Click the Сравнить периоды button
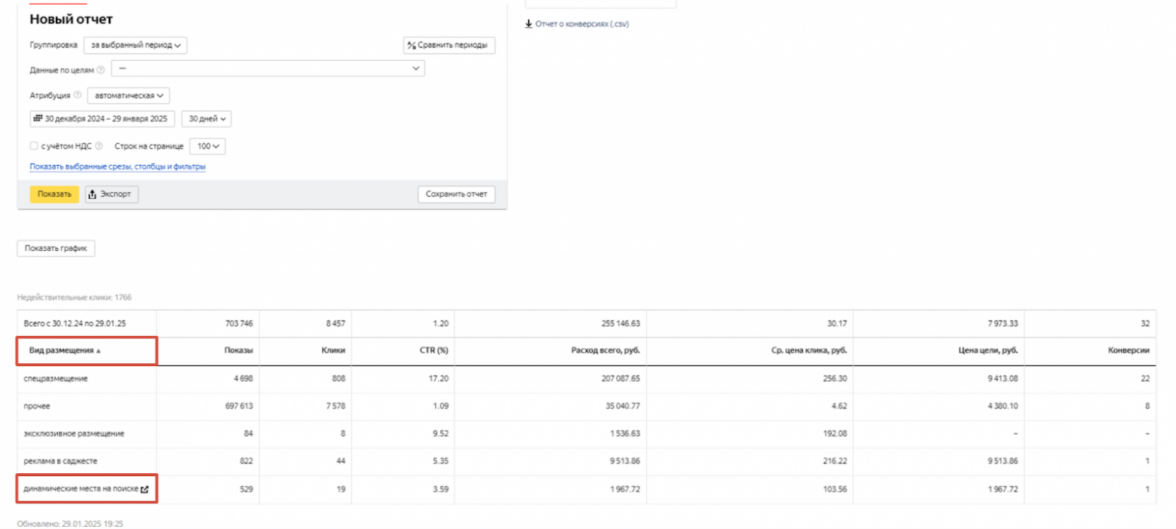 [x=448, y=45]
